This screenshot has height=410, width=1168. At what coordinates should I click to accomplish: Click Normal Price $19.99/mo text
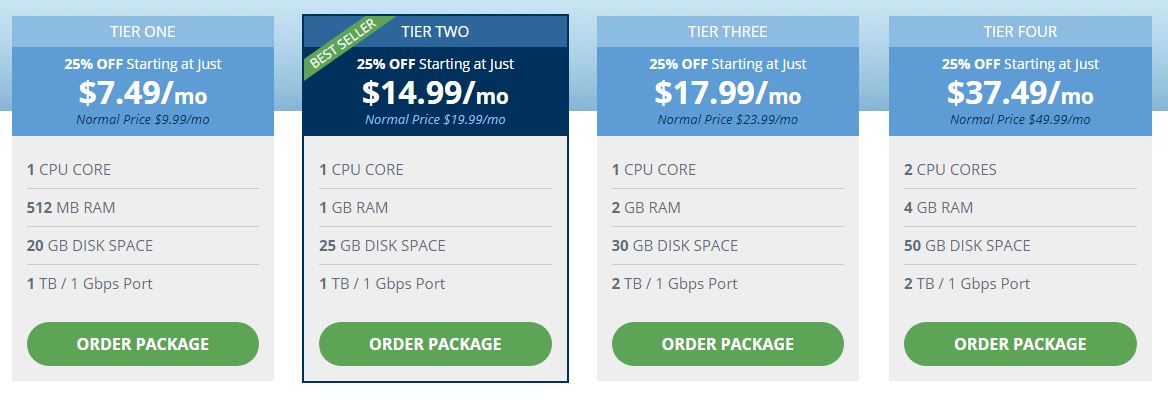(435, 119)
